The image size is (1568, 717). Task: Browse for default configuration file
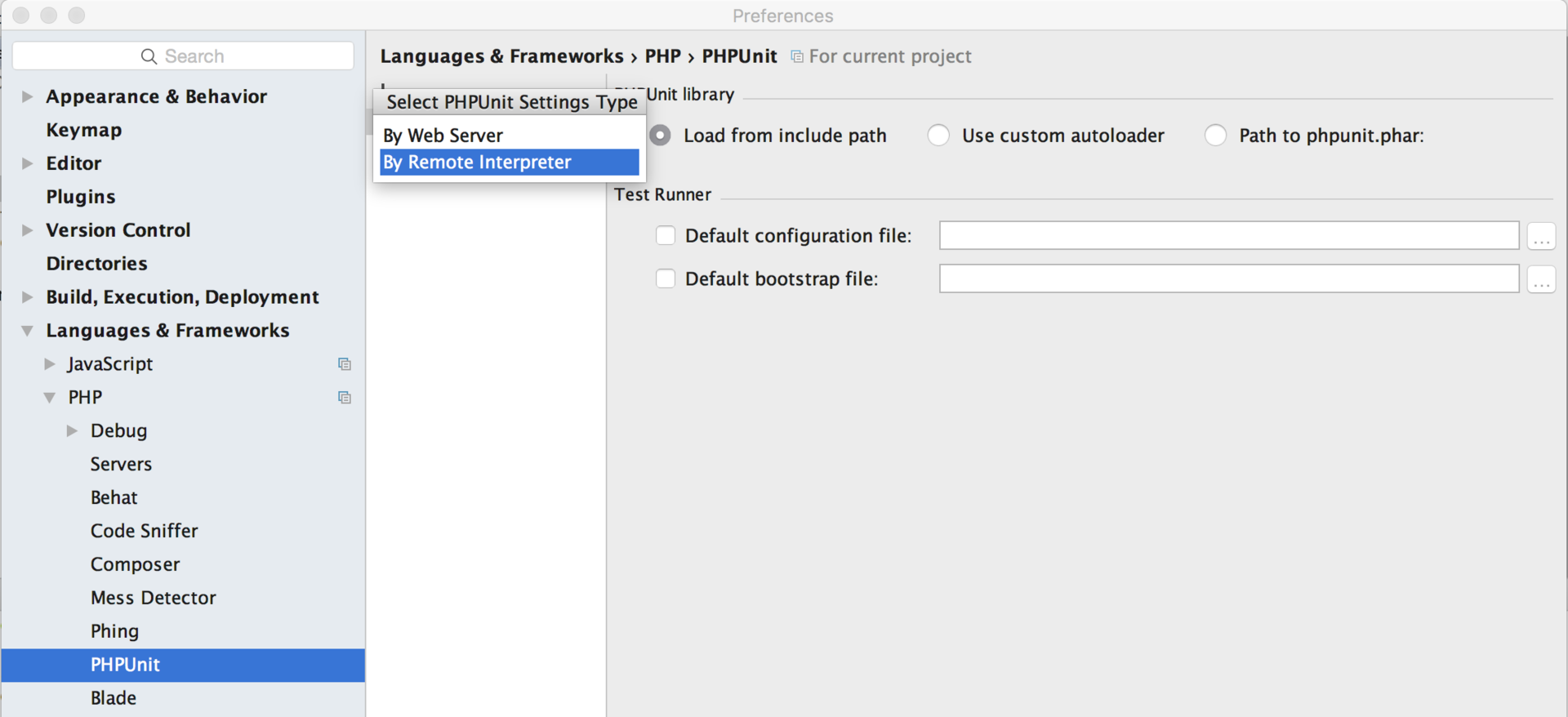coord(1541,236)
